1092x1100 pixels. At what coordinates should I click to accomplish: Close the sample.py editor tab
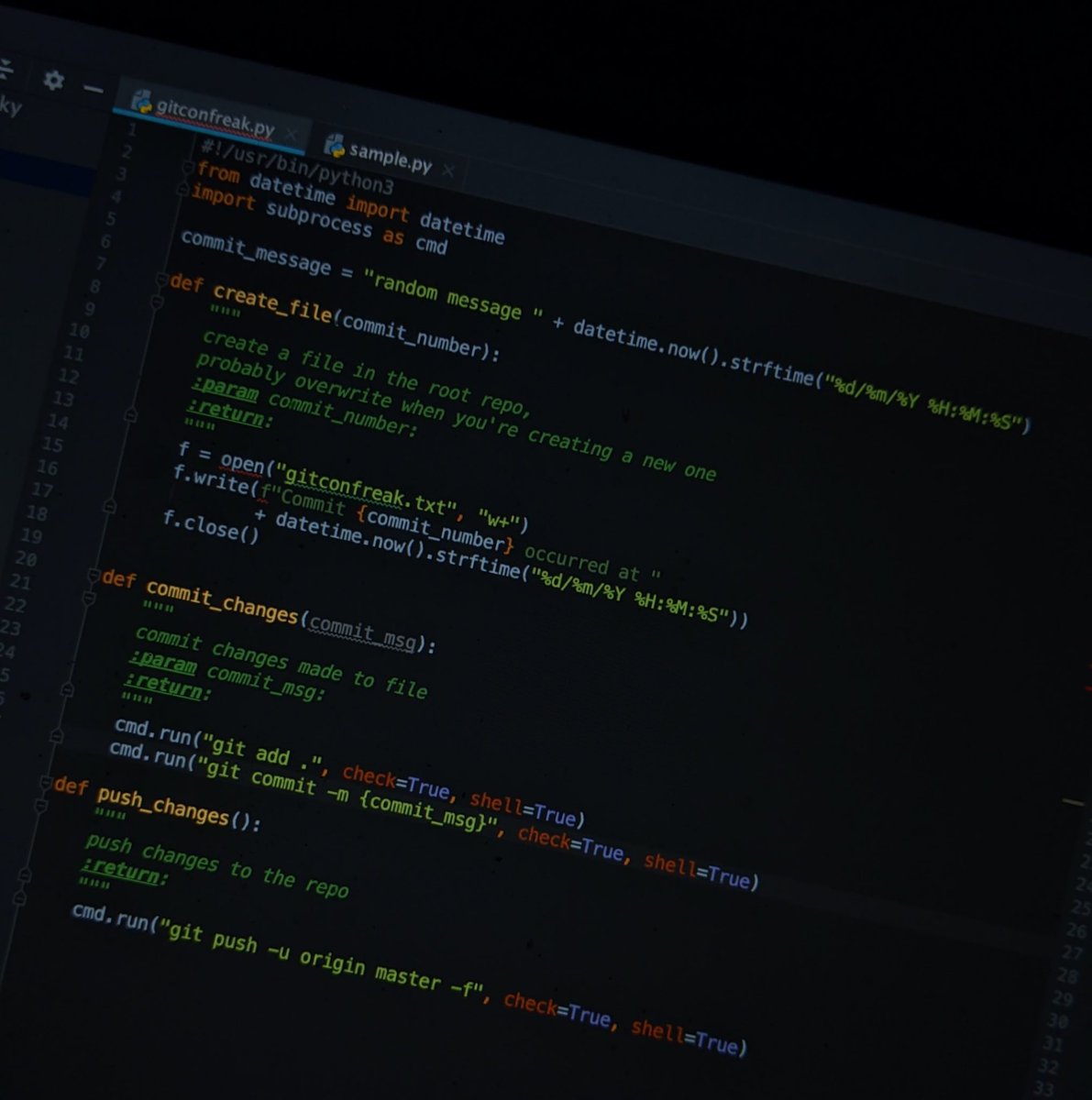coord(450,170)
